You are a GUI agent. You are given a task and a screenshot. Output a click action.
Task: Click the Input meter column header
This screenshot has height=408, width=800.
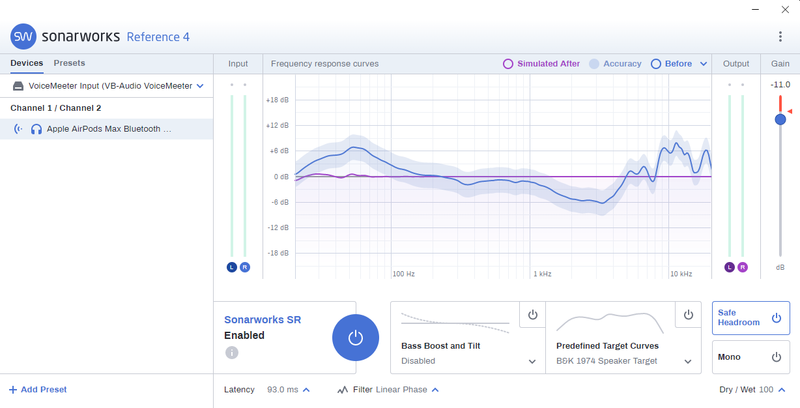coord(238,64)
